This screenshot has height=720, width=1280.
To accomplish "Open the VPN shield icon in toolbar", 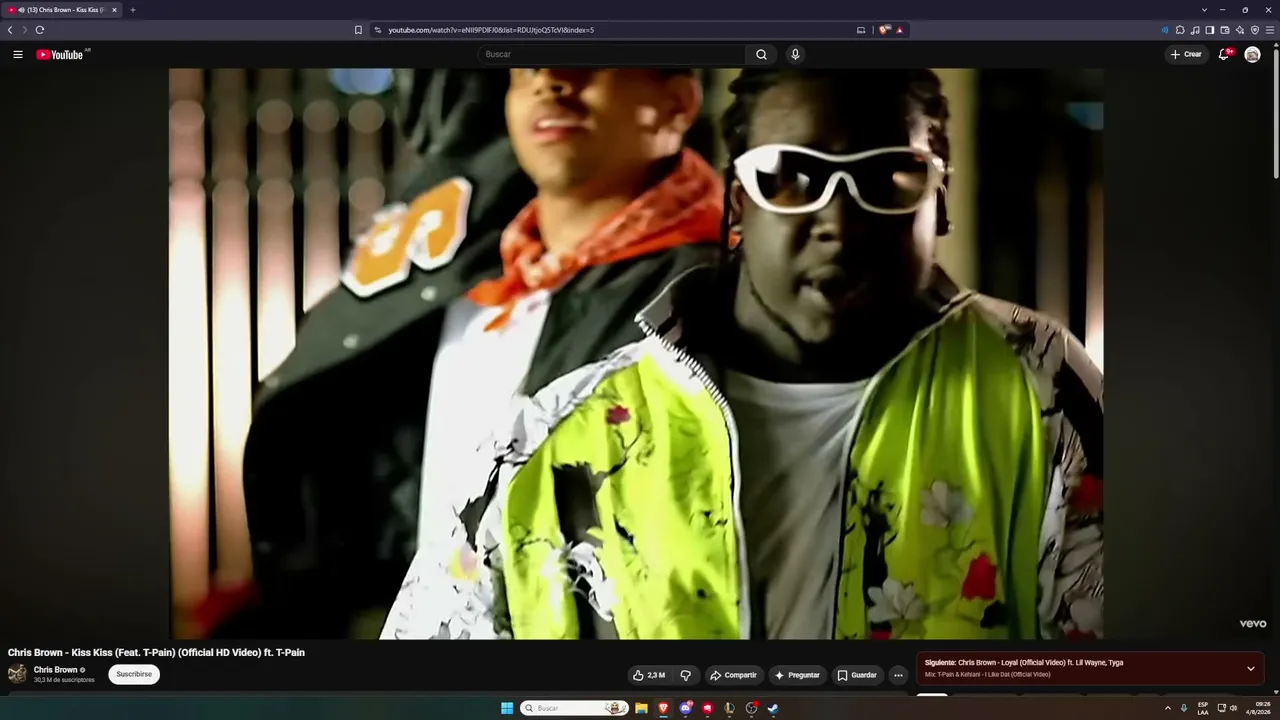I will click(1255, 30).
